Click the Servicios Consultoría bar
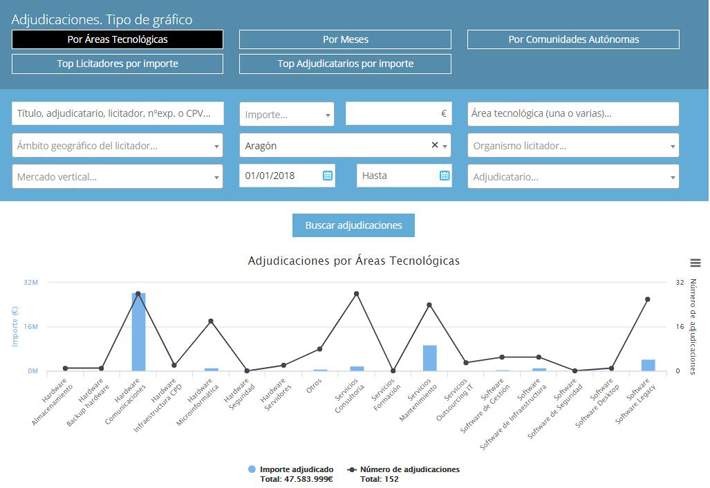 [x=357, y=368]
